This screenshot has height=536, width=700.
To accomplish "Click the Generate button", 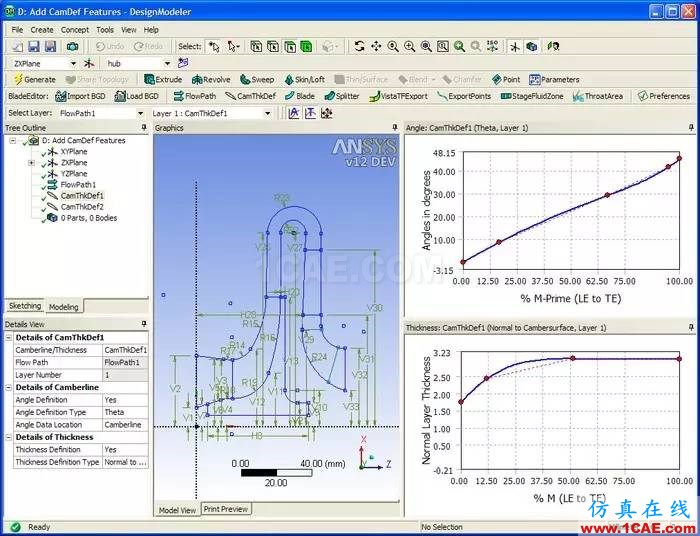I will click(35, 80).
